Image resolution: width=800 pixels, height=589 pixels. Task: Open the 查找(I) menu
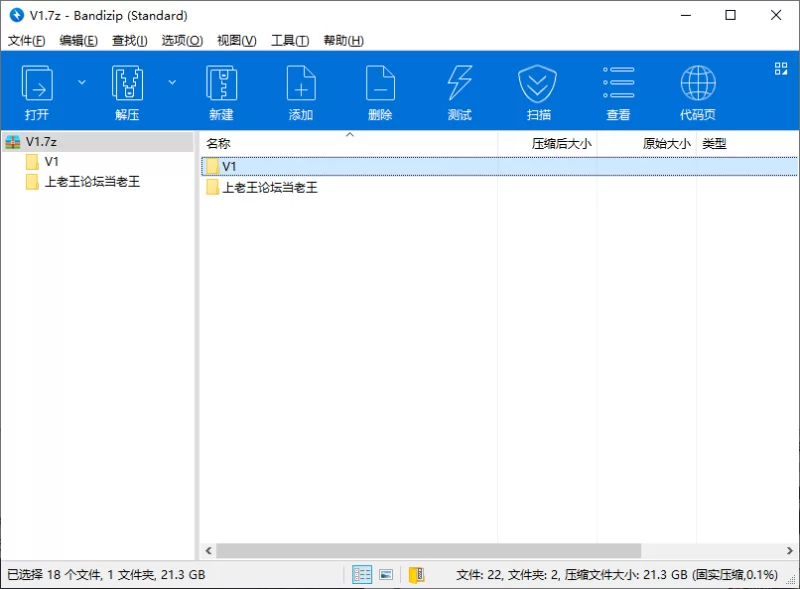tap(130, 40)
